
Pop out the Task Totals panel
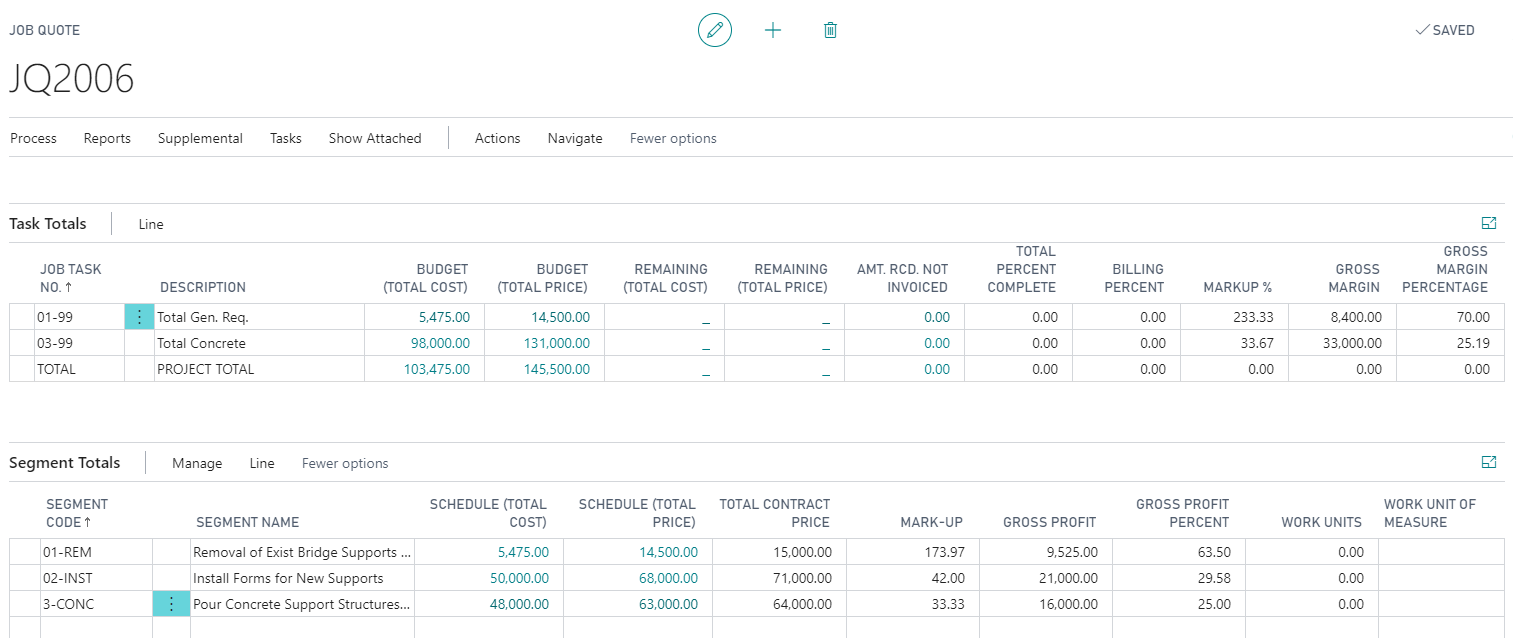coord(1489,223)
